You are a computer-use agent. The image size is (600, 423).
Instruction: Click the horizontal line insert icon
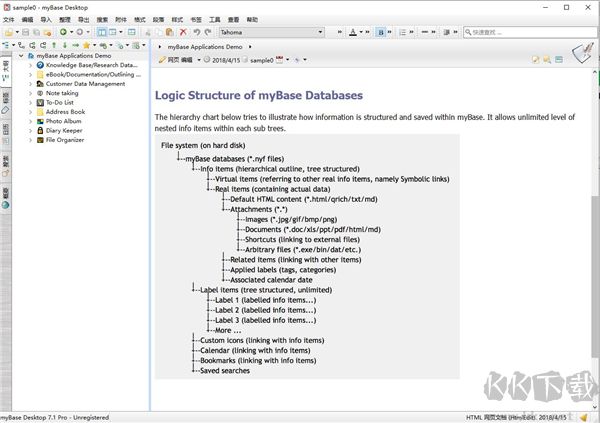pos(425,32)
